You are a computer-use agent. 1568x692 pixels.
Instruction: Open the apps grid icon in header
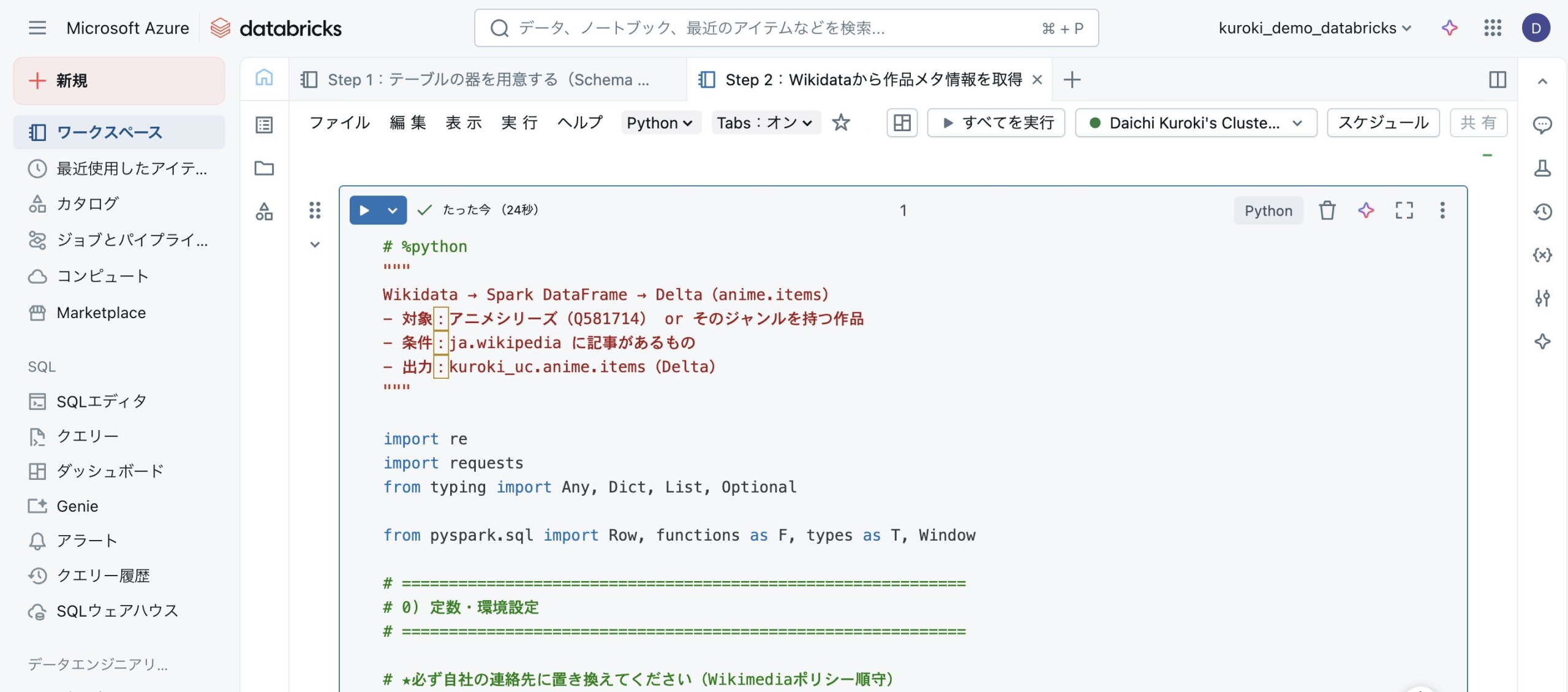click(x=1492, y=28)
